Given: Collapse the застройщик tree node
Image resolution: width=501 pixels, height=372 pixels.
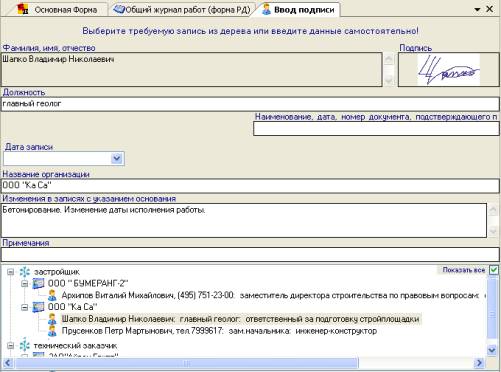Looking at the screenshot, I should click(x=10, y=272).
